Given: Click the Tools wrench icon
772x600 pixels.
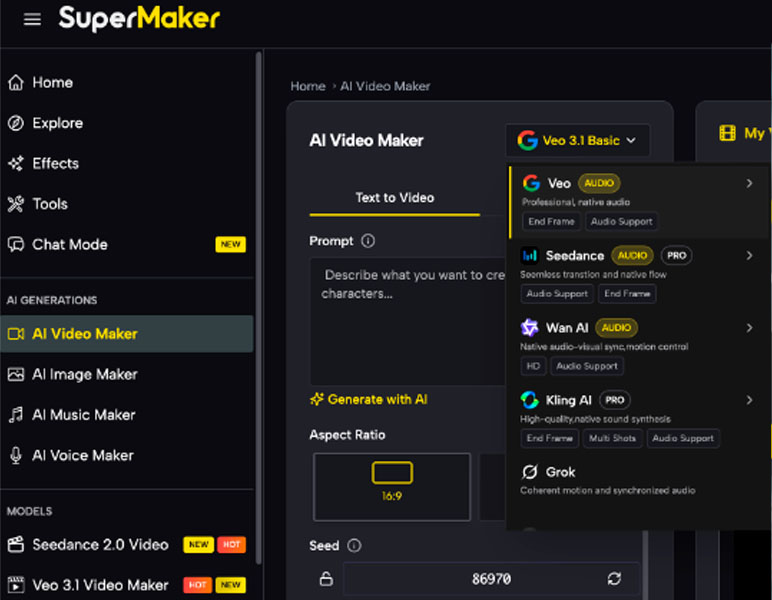Looking at the screenshot, I should pyautogui.click(x=16, y=204).
